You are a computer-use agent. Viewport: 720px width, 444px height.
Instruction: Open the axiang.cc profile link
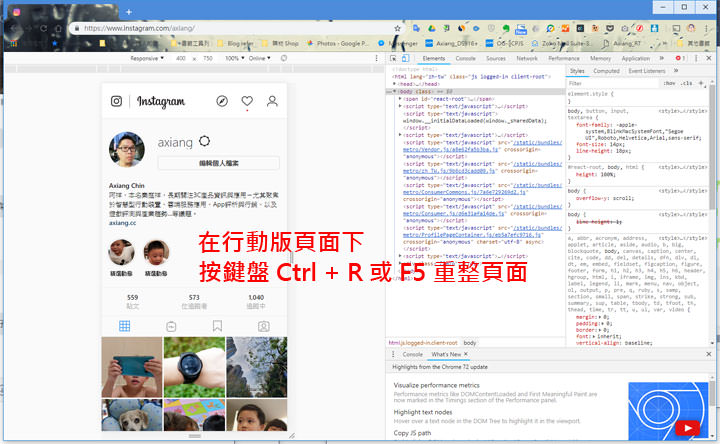[x=122, y=223]
